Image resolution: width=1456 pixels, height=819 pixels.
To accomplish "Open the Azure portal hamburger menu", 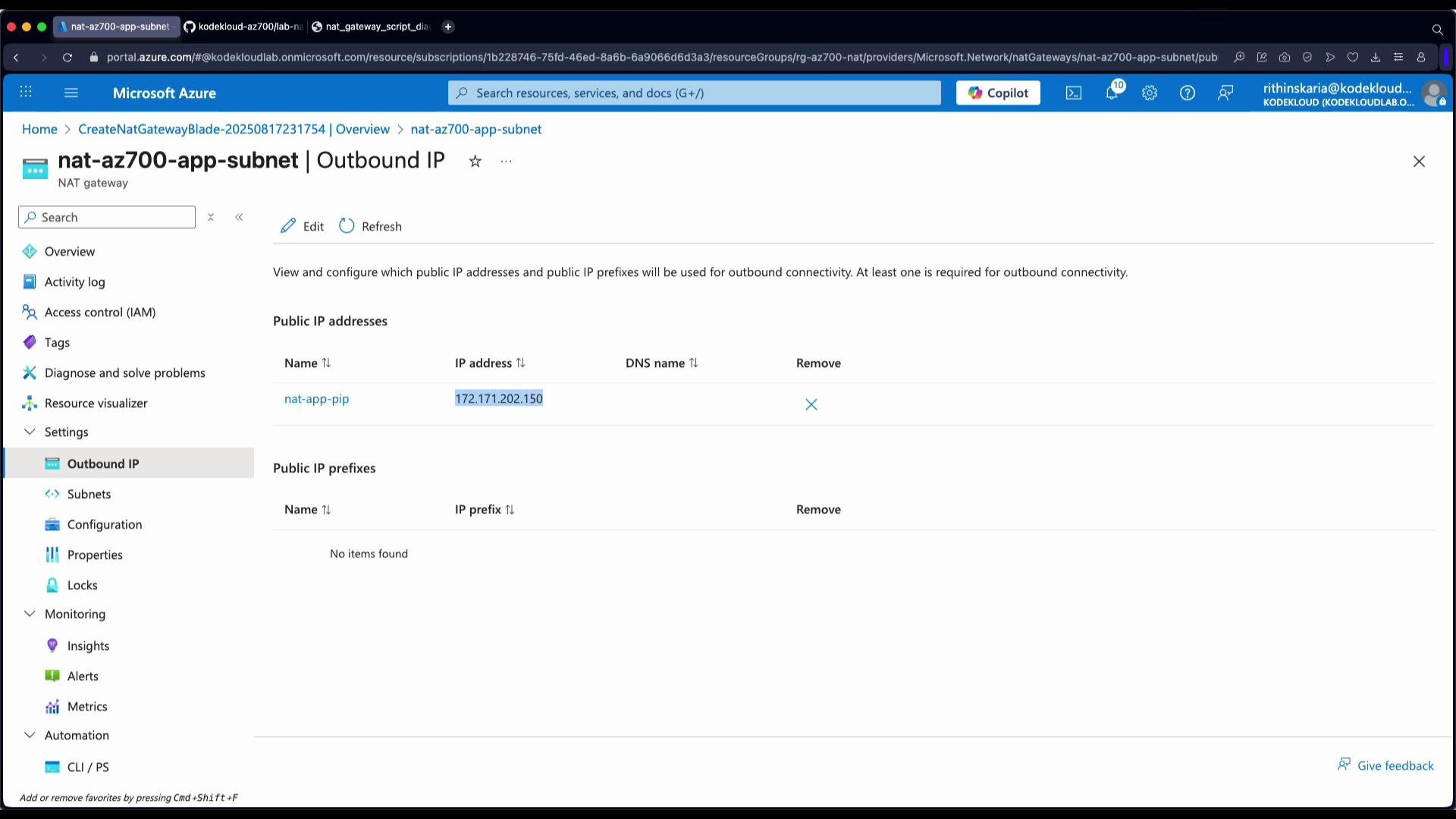I will (71, 93).
